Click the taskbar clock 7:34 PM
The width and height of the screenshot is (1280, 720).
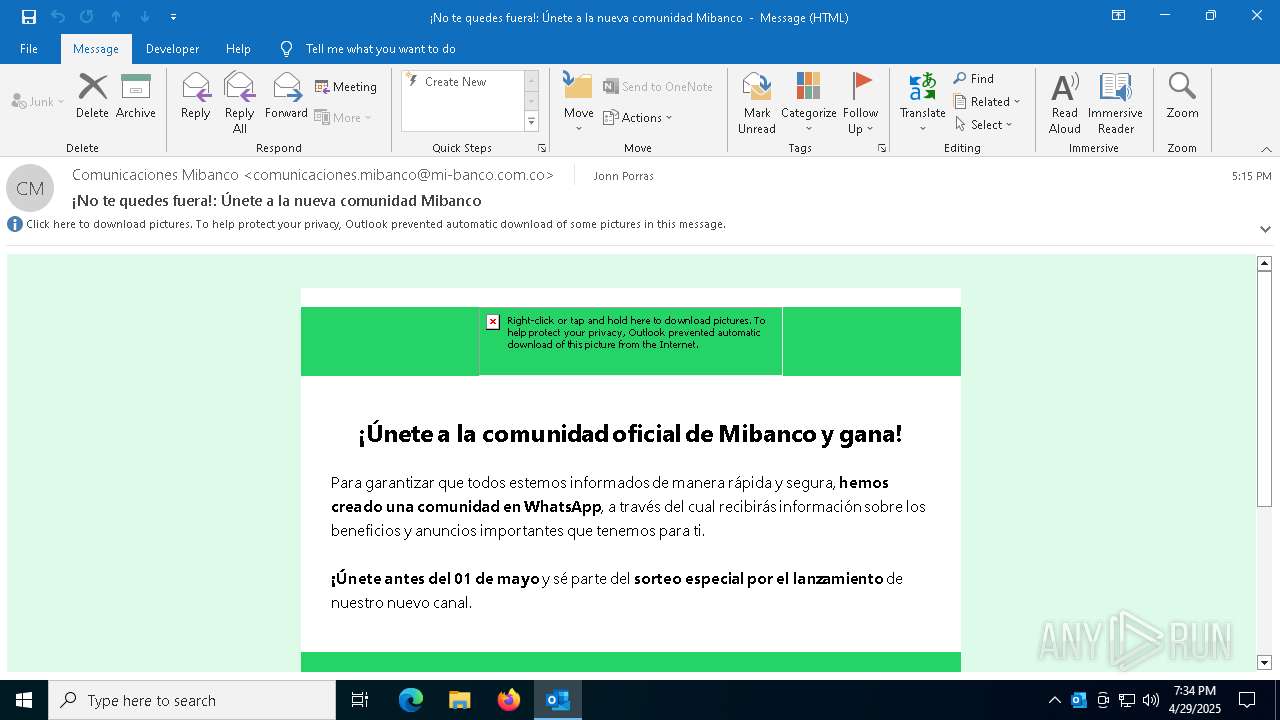click(1195, 691)
